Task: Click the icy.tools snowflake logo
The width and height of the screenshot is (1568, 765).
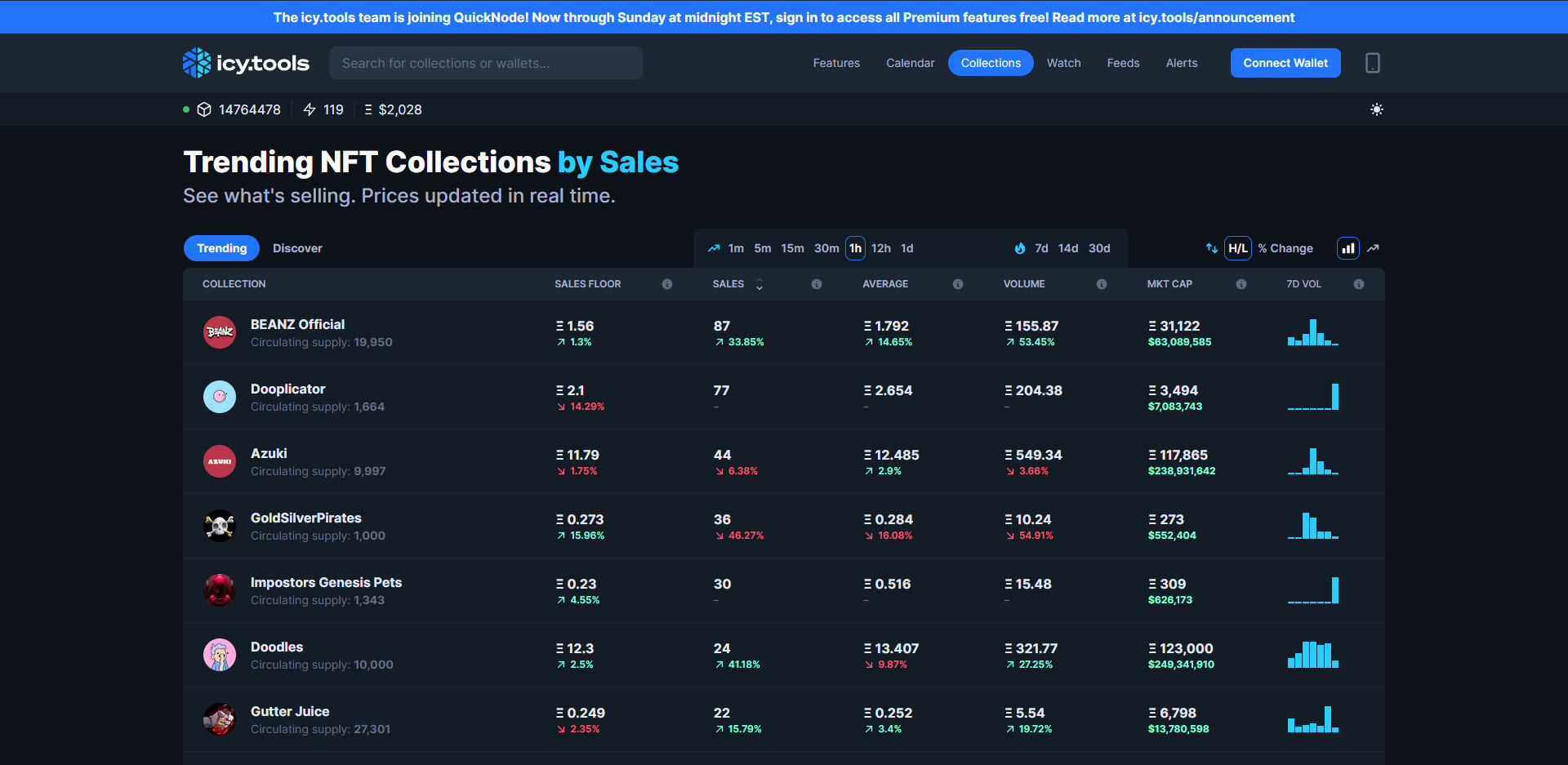Action: point(246,63)
